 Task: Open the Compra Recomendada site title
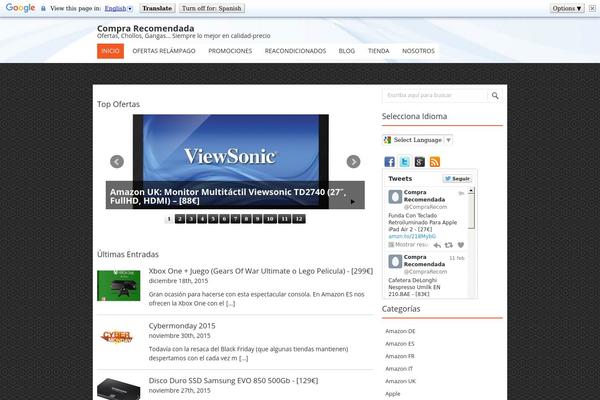click(x=145, y=28)
